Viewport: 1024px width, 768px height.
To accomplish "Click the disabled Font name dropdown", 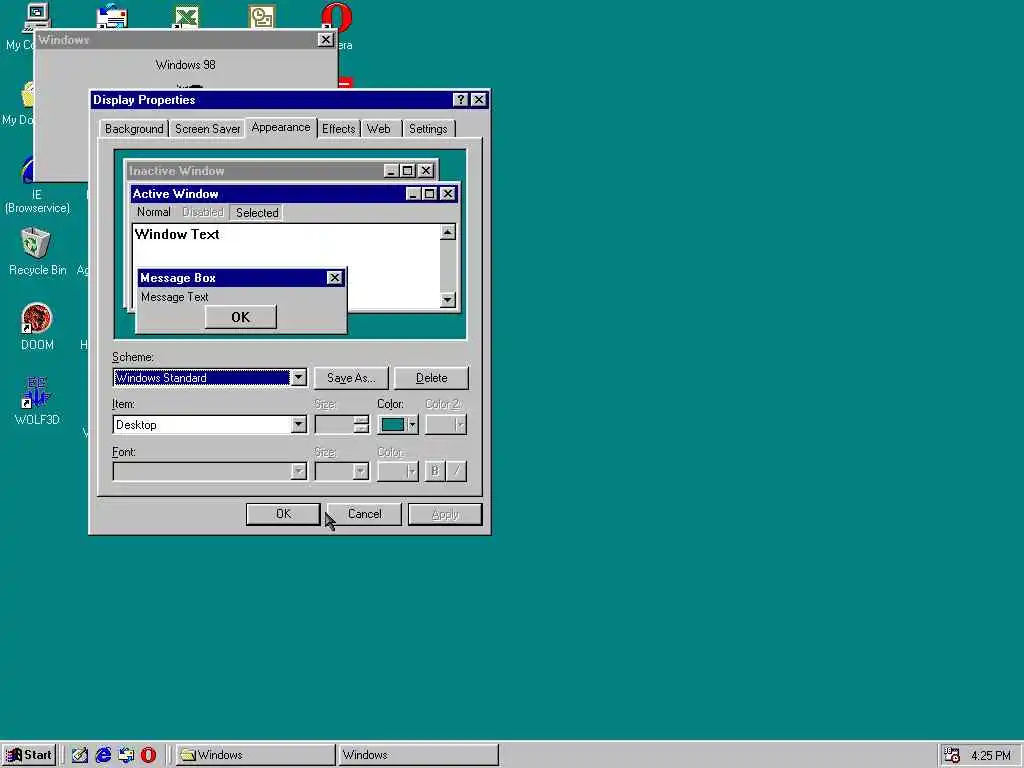I will (210, 472).
